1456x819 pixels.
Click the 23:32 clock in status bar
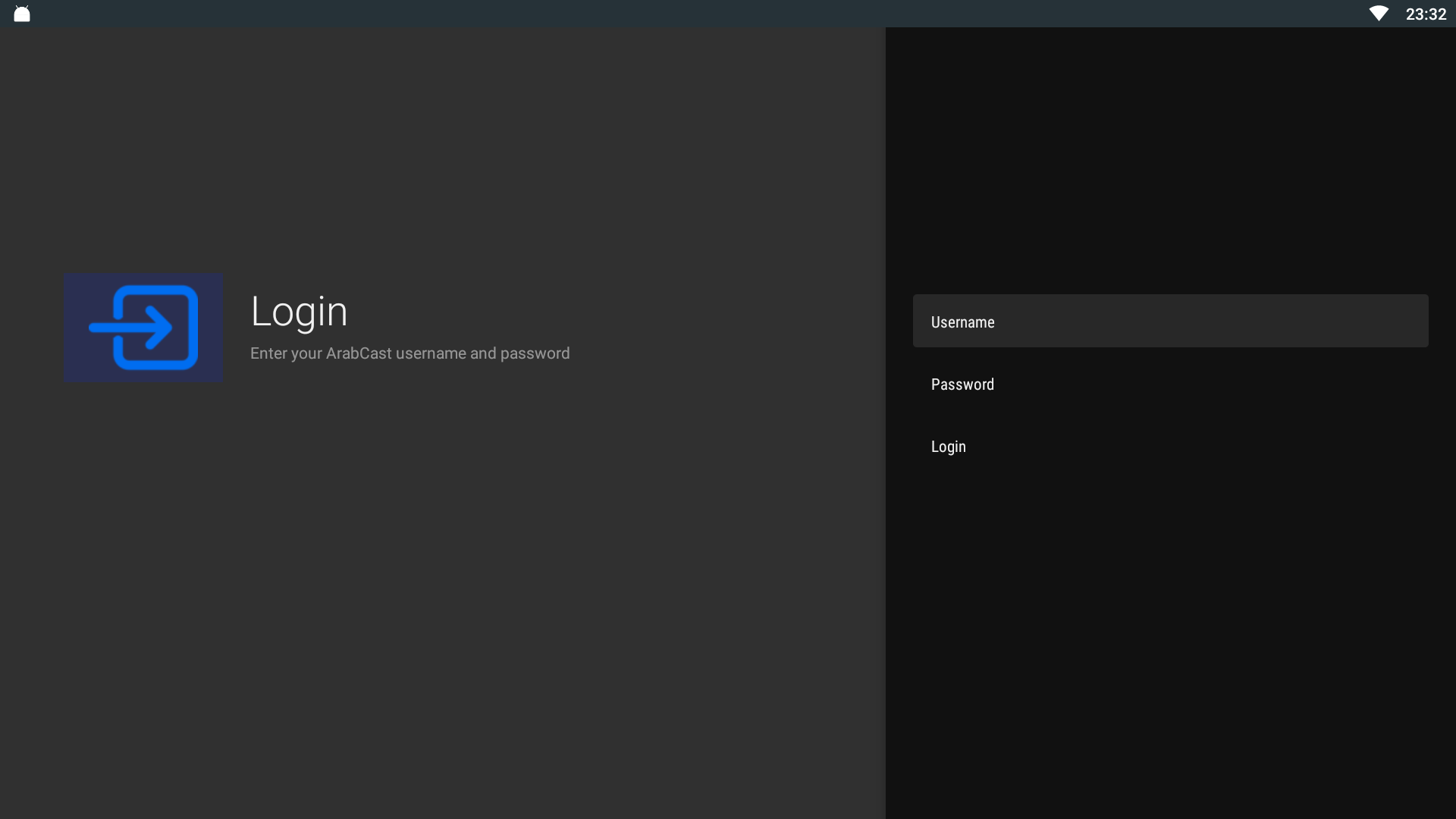click(x=1426, y=14)
